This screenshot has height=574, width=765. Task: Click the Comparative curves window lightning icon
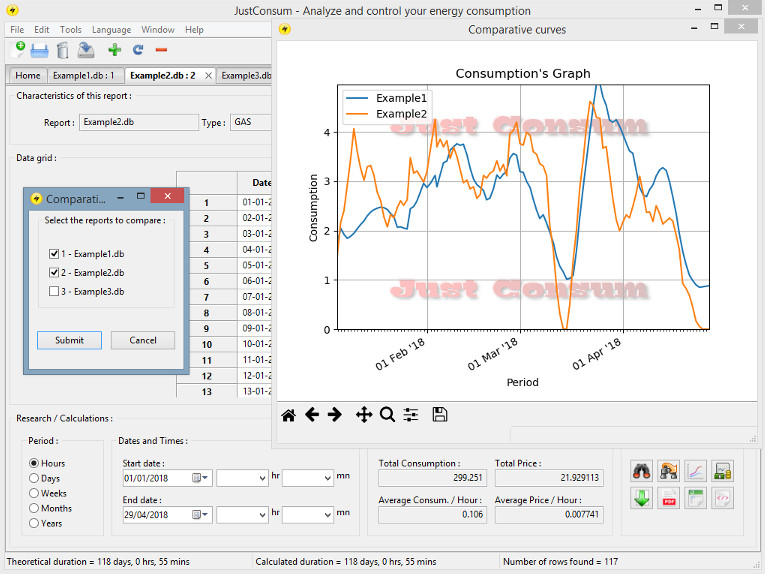click(x=285, y=29)
